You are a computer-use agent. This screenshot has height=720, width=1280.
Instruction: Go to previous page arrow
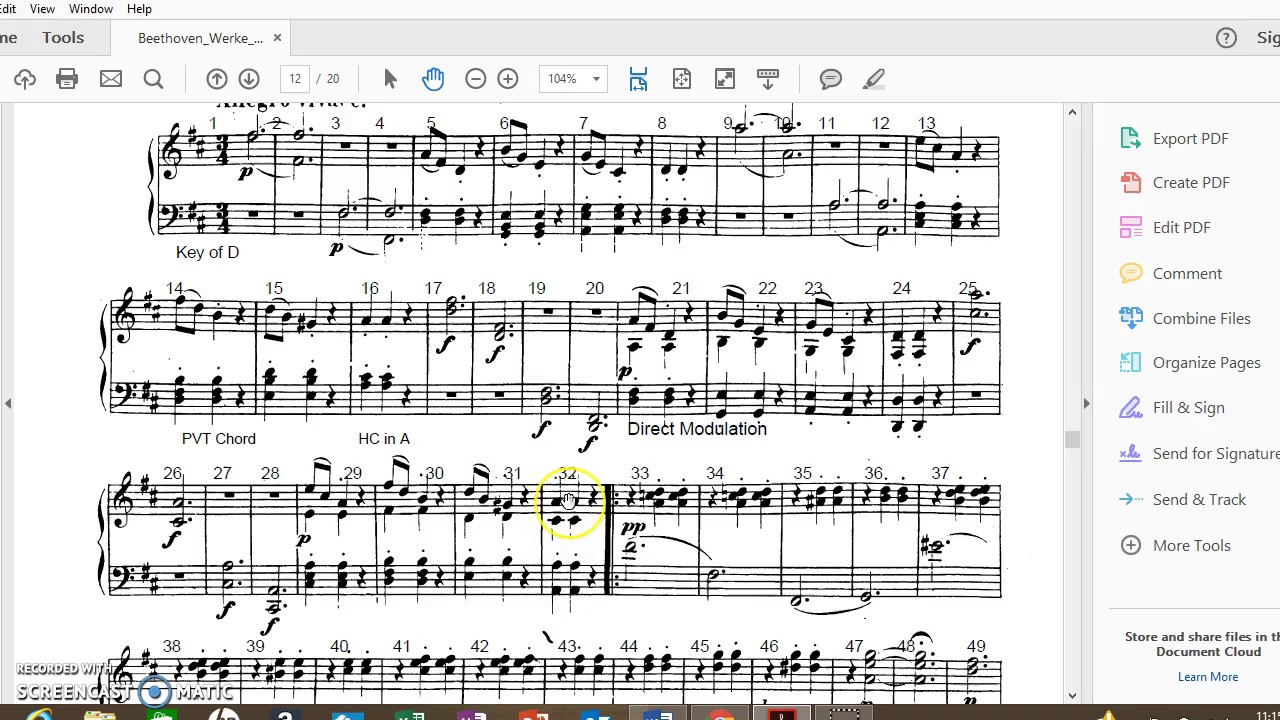pos(216,79)
